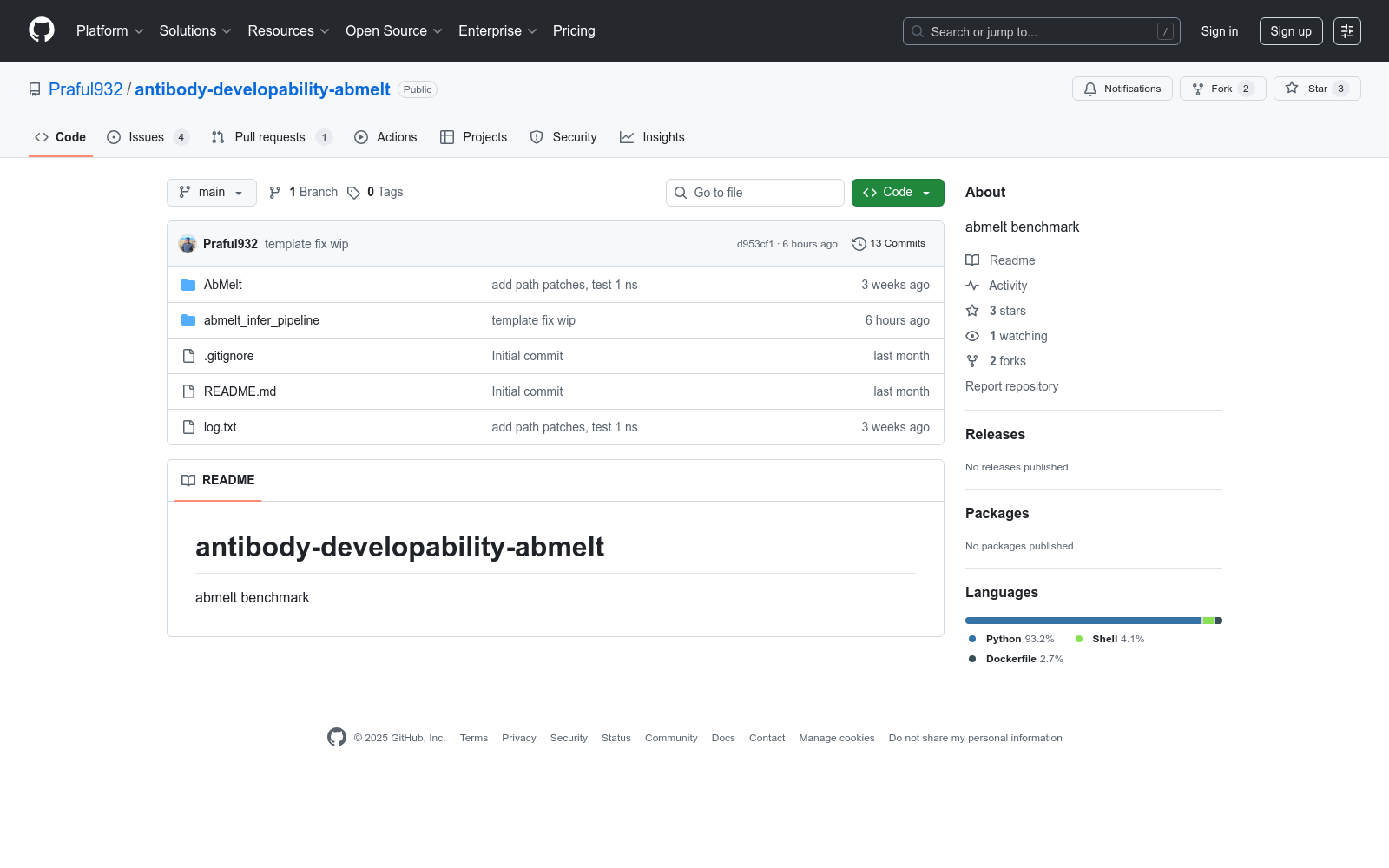Click the eye icon beside 1 watching
This screenshot has width=1389, height=868.
(972, 336)
